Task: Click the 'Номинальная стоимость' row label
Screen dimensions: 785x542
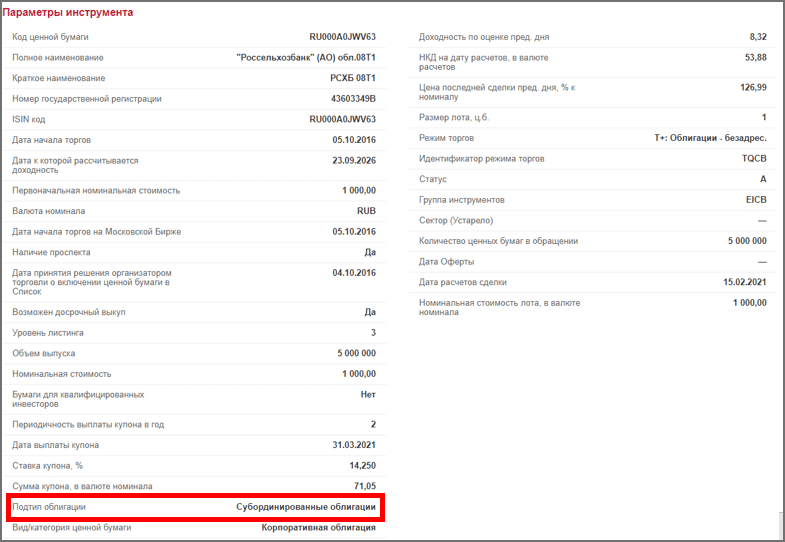Action: pyautogui.click(x=62, y=374)
